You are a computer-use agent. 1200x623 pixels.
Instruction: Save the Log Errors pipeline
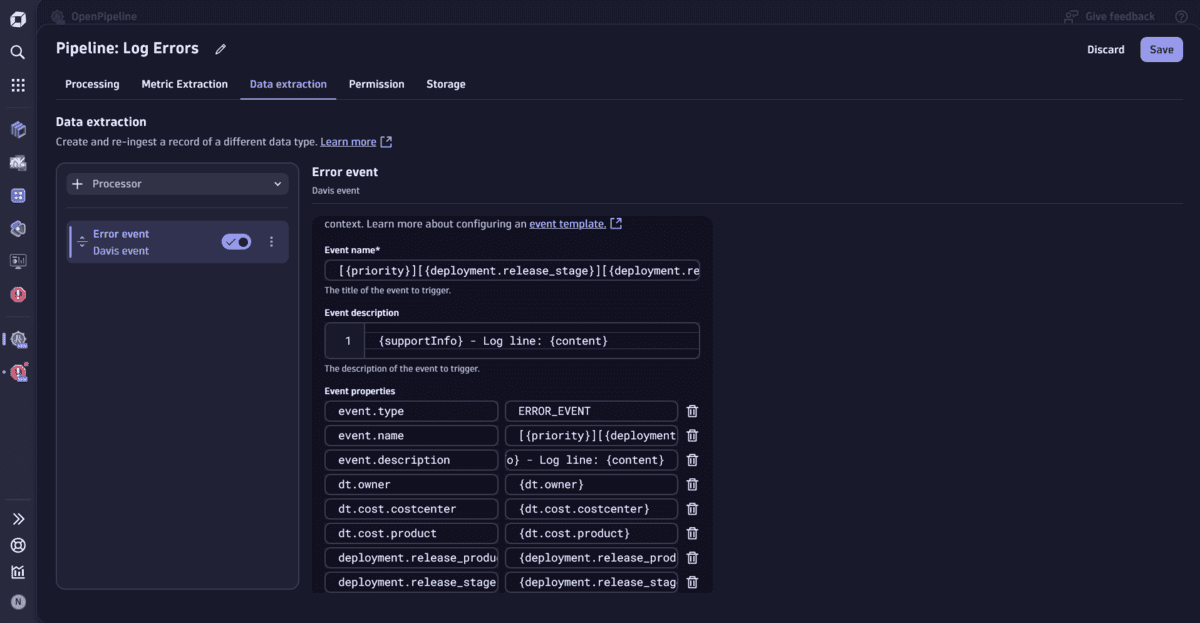point(1161,48)
